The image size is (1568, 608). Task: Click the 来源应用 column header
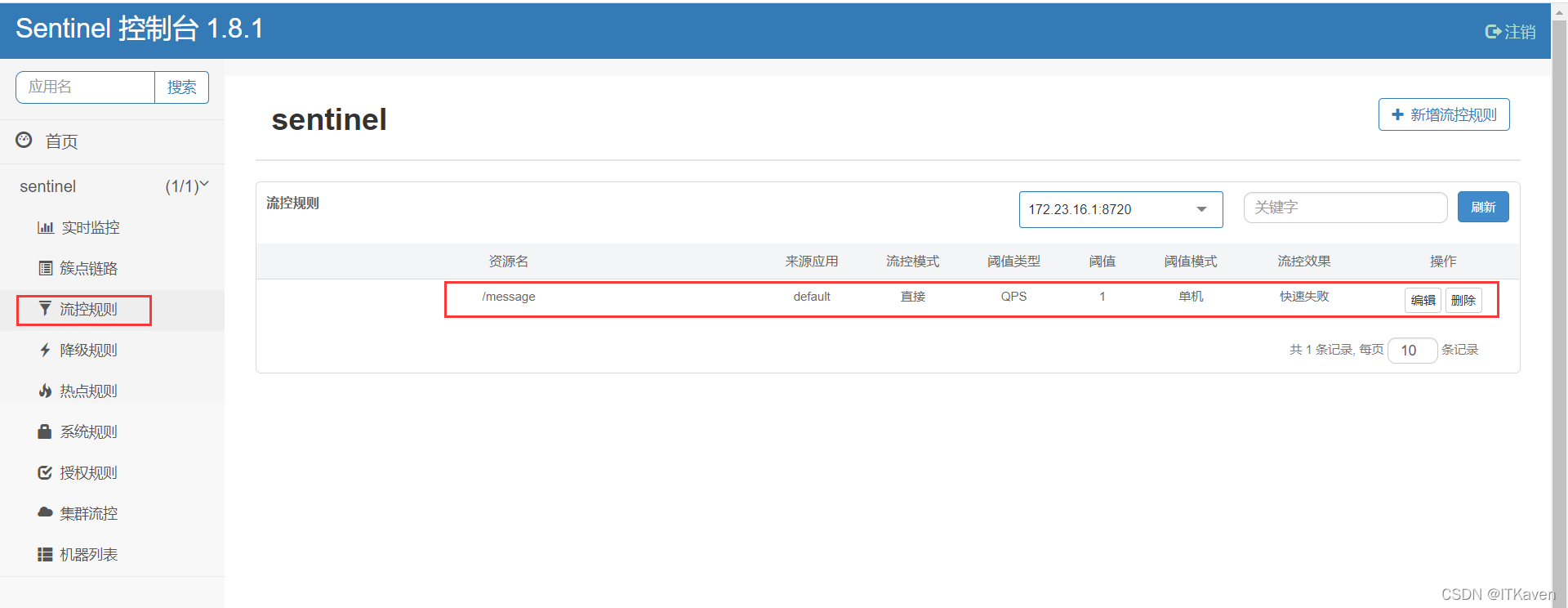pyautogui.click(x=812, y=262)
